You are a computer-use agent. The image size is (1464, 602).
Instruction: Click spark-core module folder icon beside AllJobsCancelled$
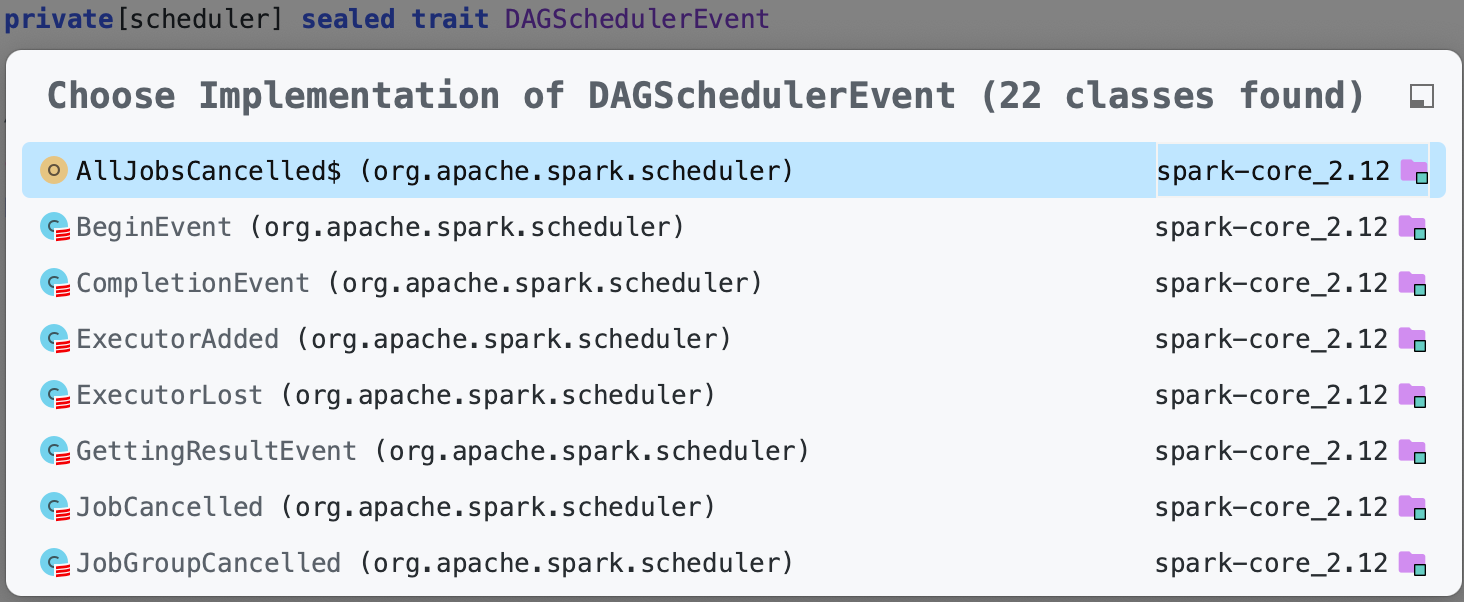(1415, 171)
